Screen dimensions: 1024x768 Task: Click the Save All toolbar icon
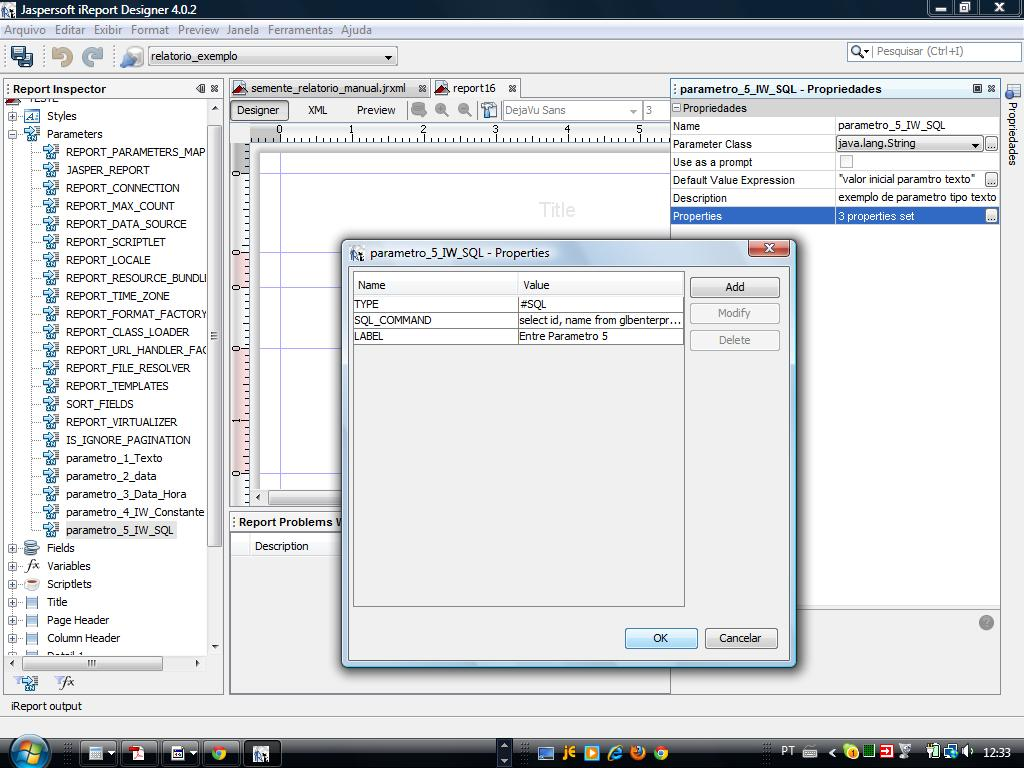[22, 56]
